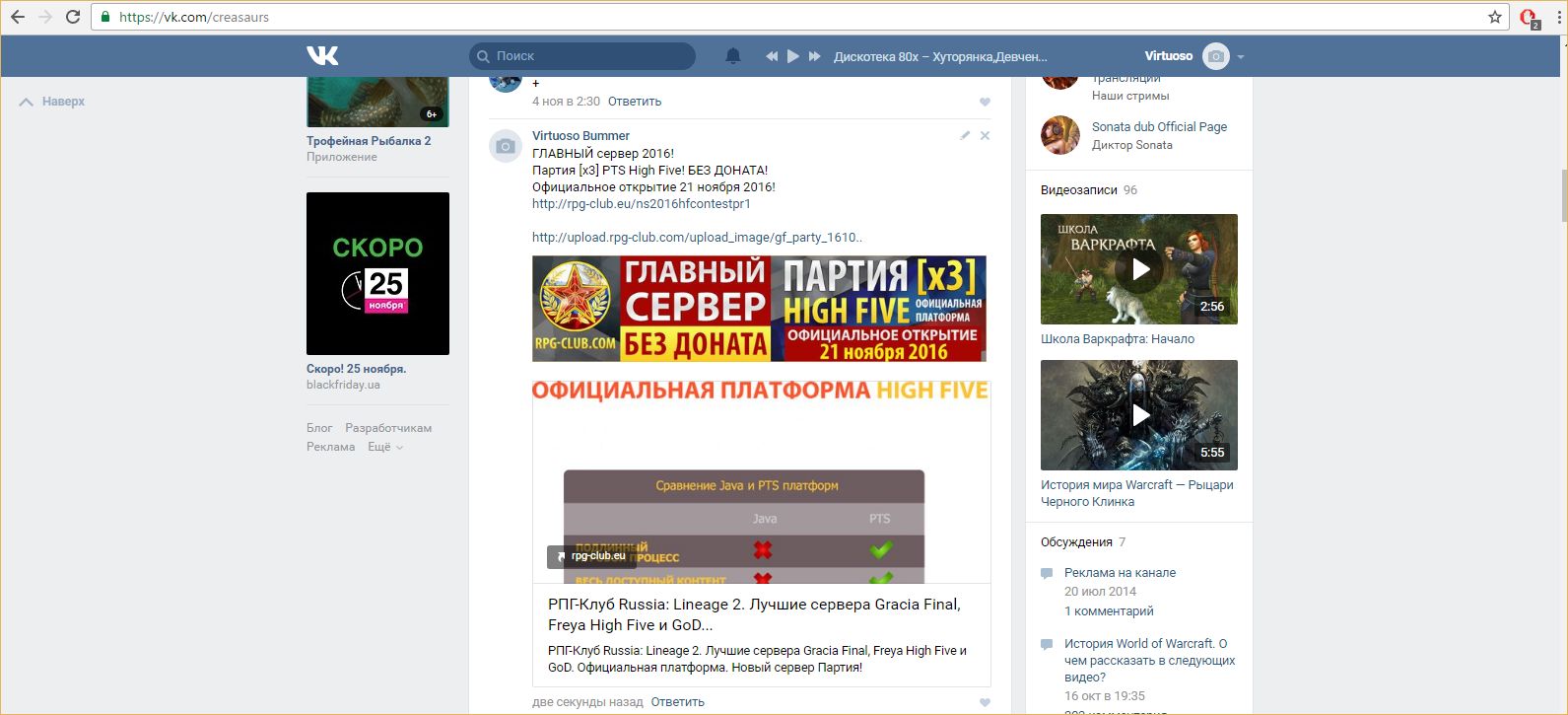The image size is (1568, 715).
Task: Open Virtuoso profile name in header
Action: 1169,56
